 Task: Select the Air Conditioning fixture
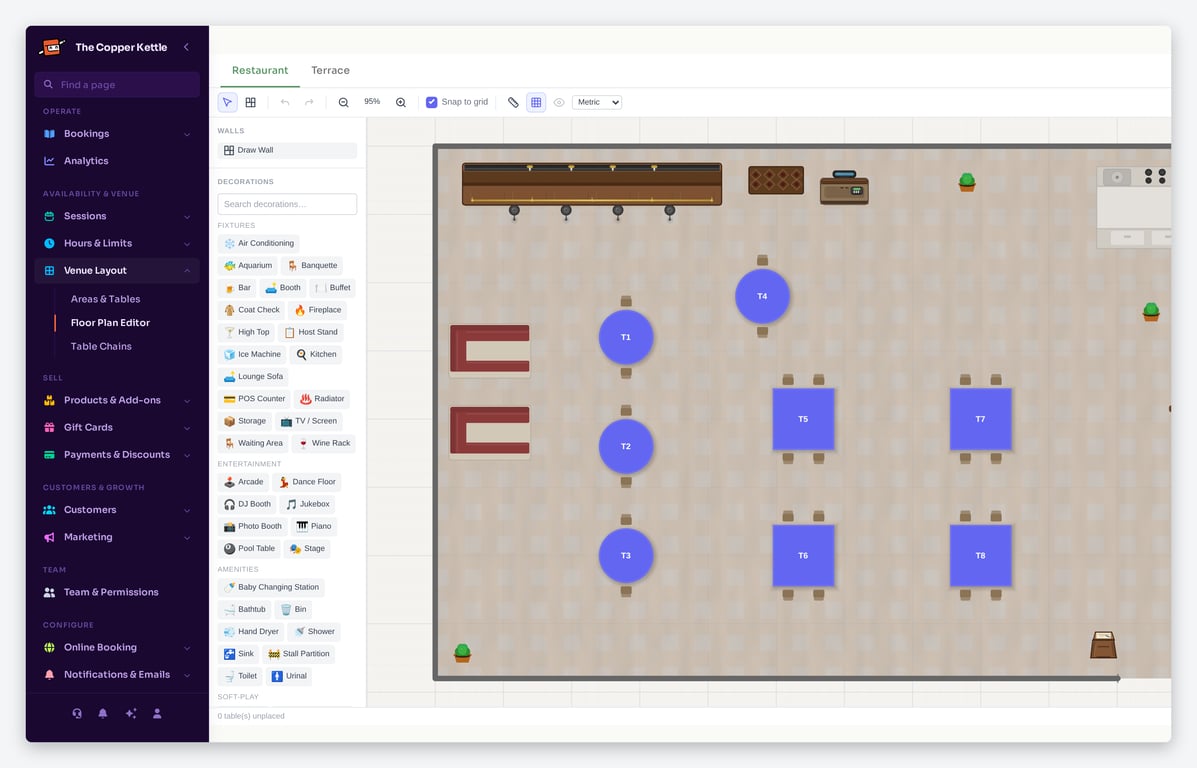click(x=259, y=244)
